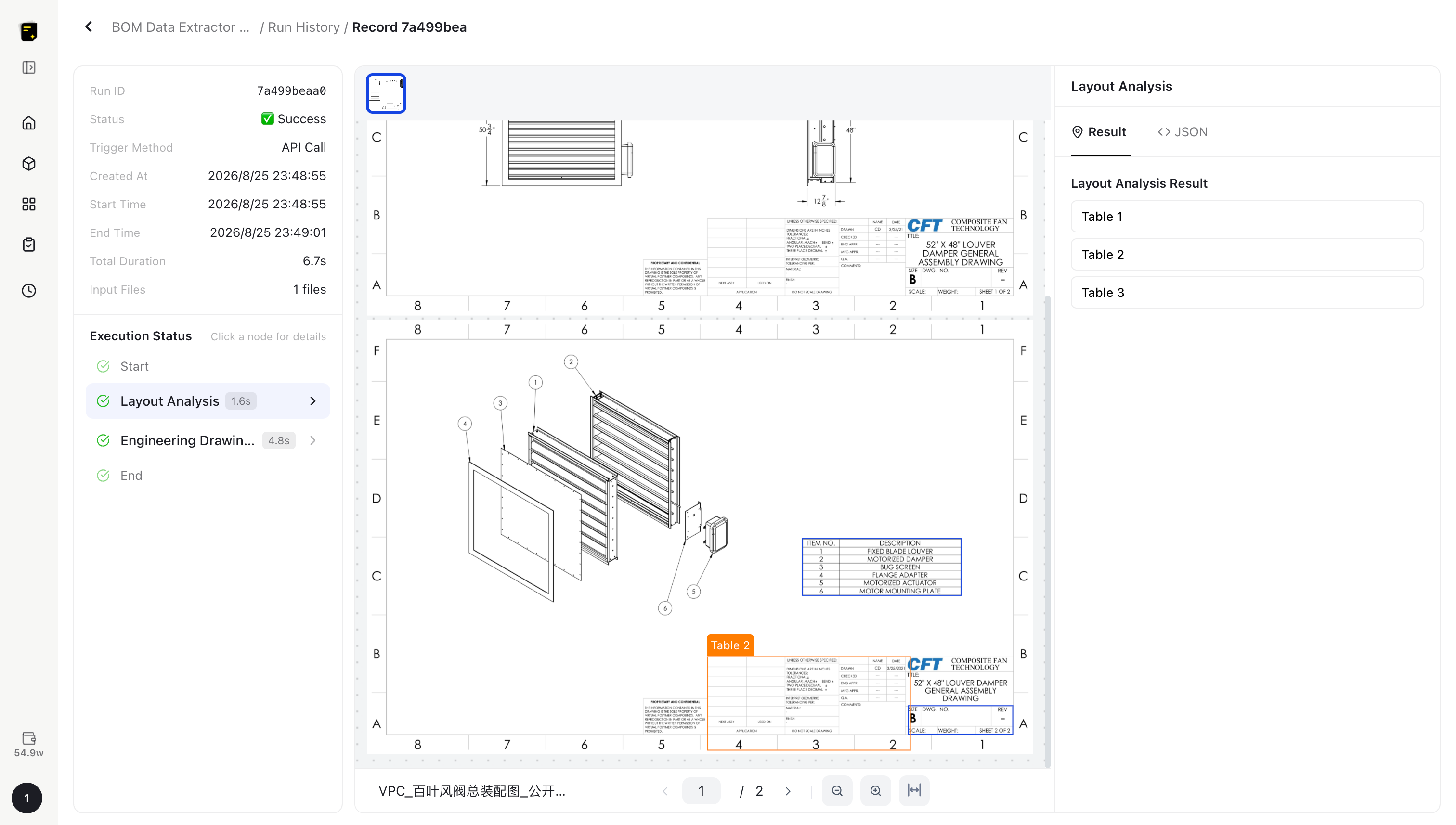This screenshot has height=825, width=1456.
Task: Click the current page number field
Action: pos(701,791)
